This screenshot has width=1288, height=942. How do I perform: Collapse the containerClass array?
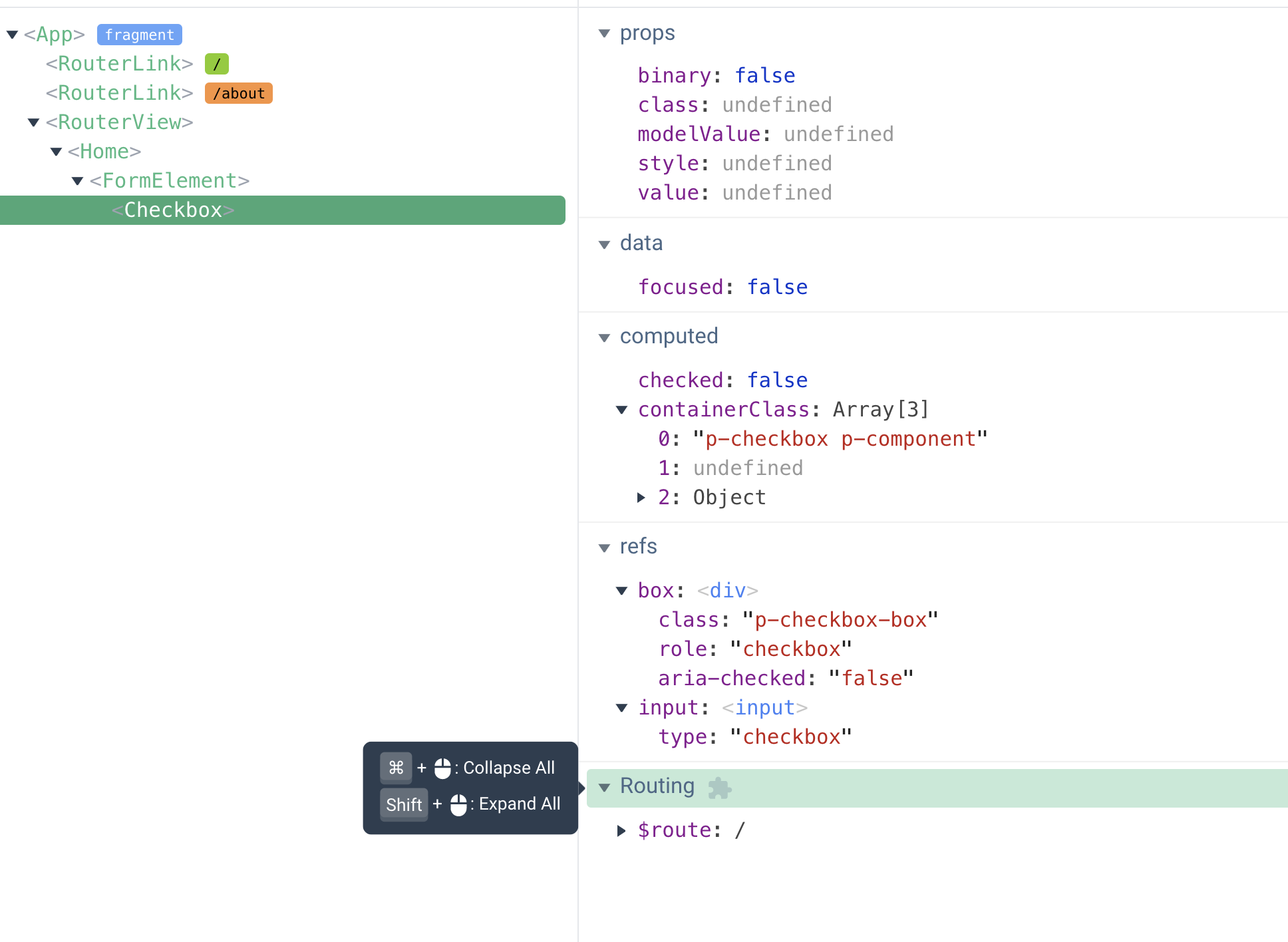pyautogui.click(x=621, y=410)
